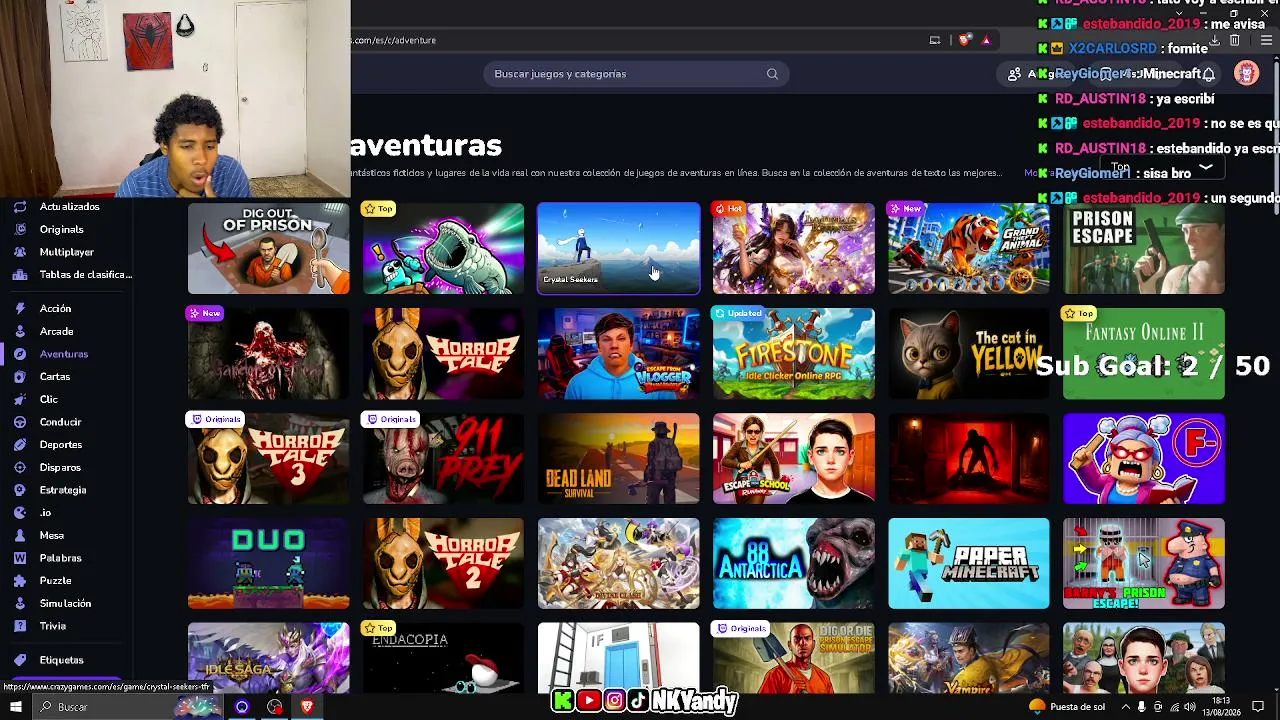Select the Mesa pawn icon
1280x720 pixels.
[20, 536]
